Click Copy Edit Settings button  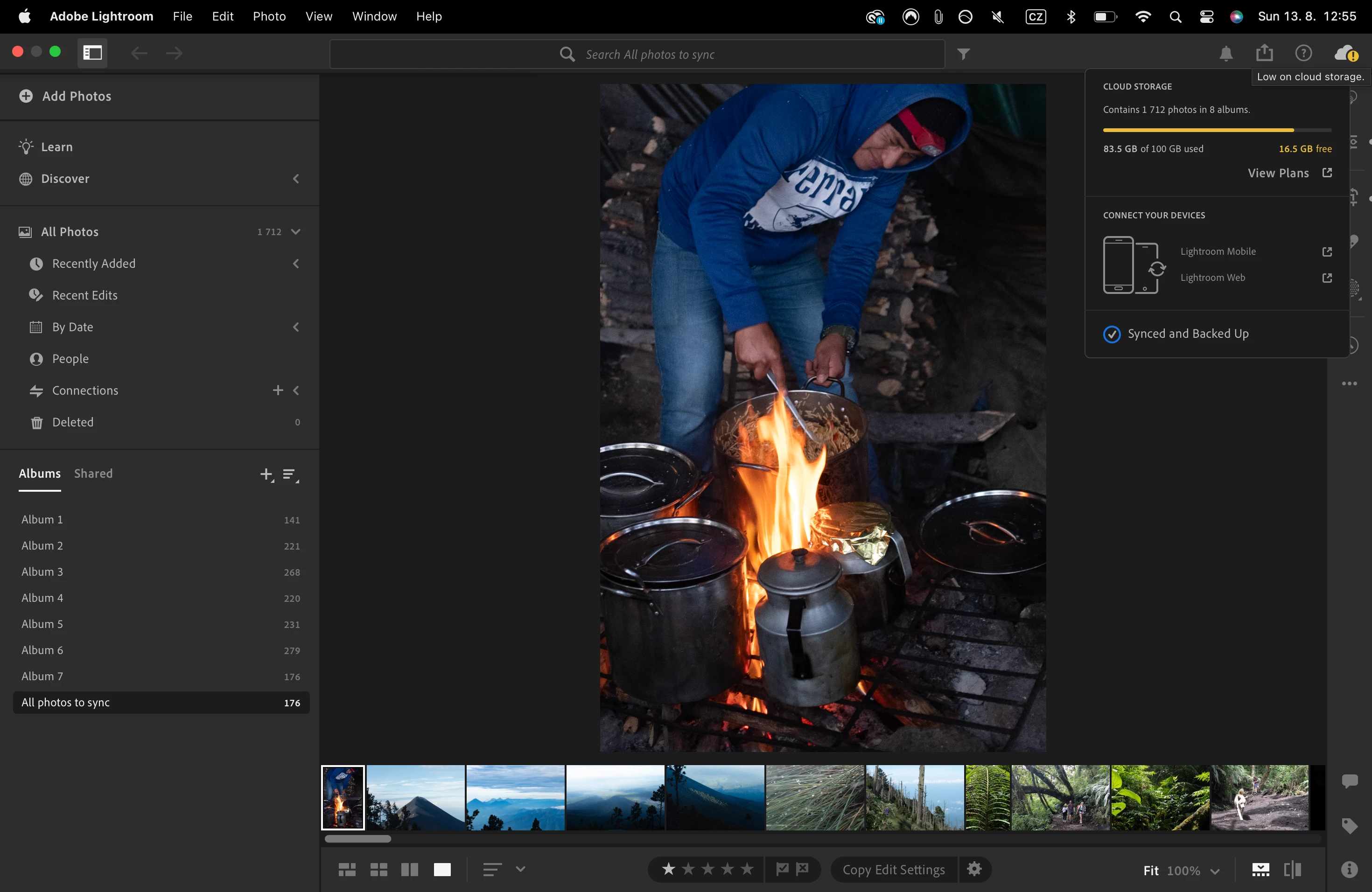pos(893,869)
